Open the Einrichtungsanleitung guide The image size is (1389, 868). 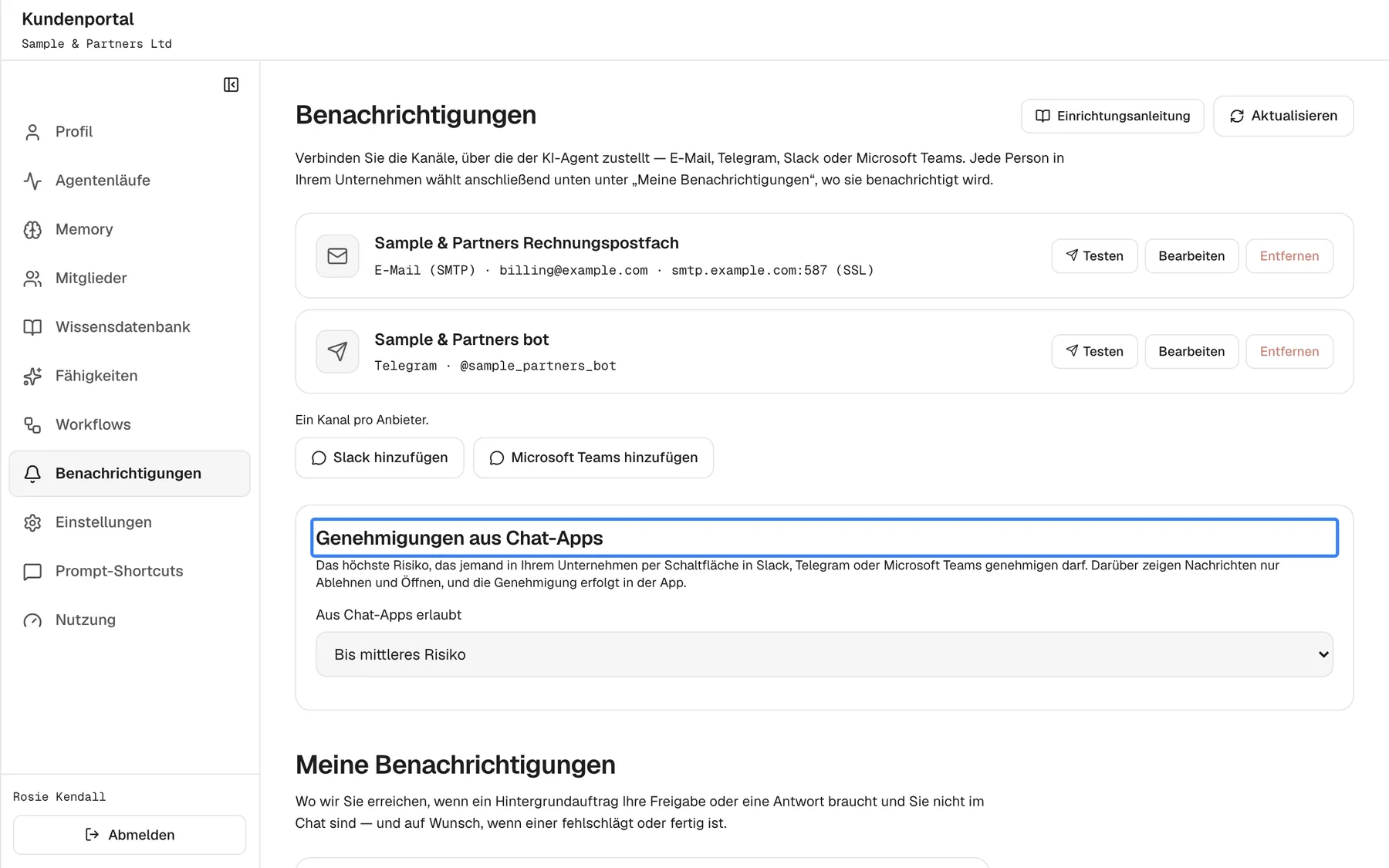1112,116
